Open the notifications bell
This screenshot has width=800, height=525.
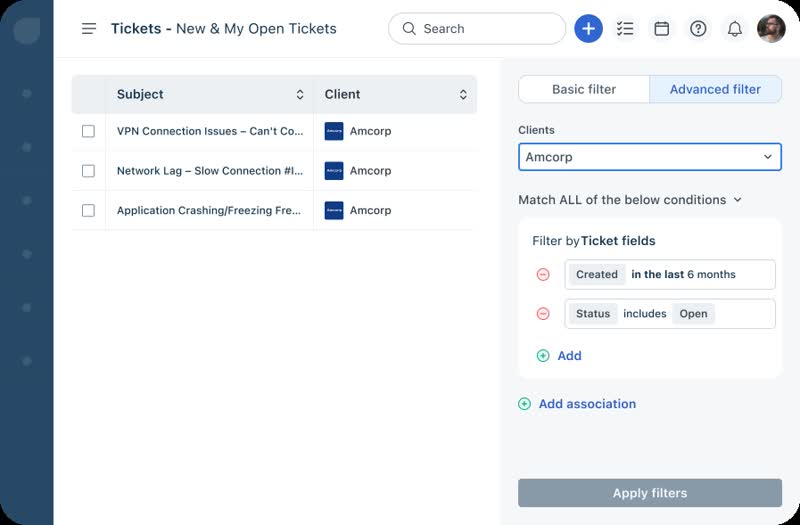pos(734,29)
